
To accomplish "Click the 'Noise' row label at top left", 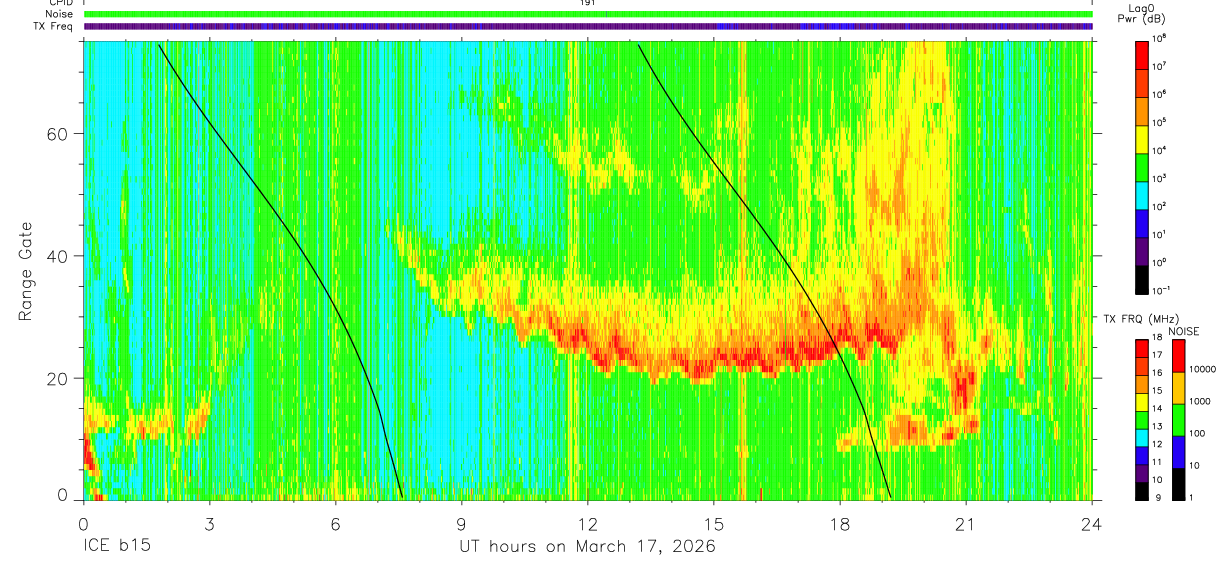I will pyautogui.click(x=59, y=14).
